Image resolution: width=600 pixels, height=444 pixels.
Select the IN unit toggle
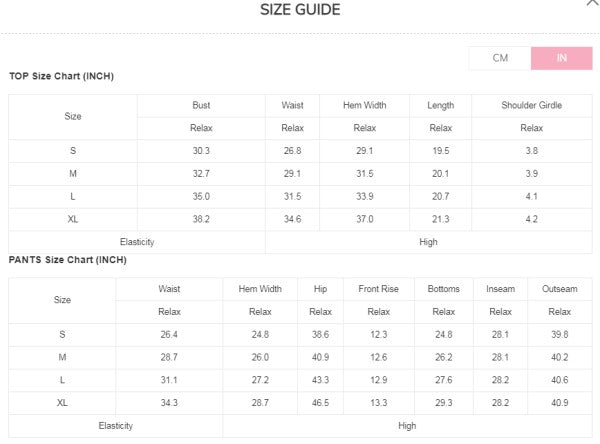pos(561,58)
